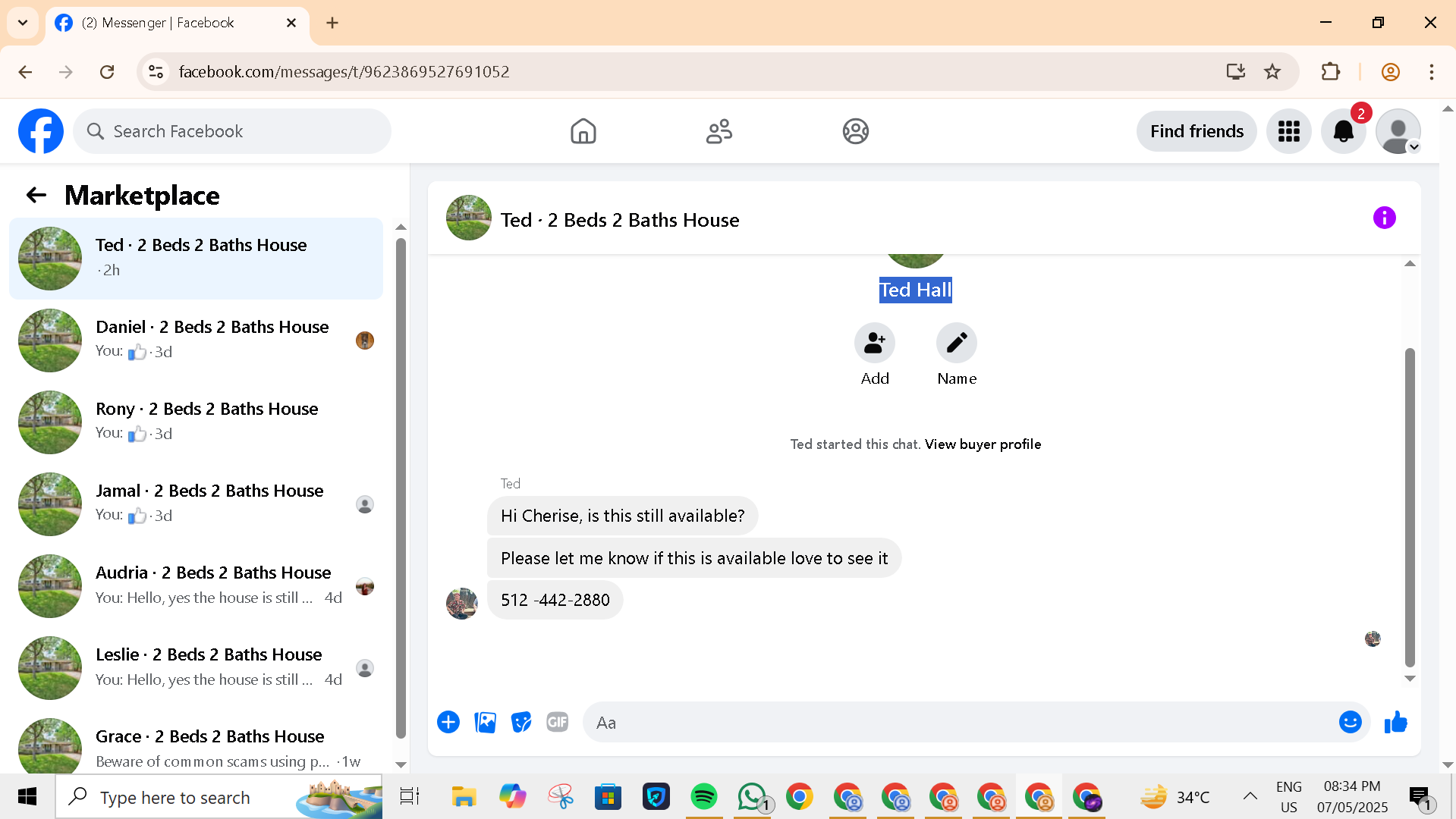The width and height of the screenshot is (1456, 819).
Task: Click the phone number message 512 -442-2880
Action: point(555,600)
